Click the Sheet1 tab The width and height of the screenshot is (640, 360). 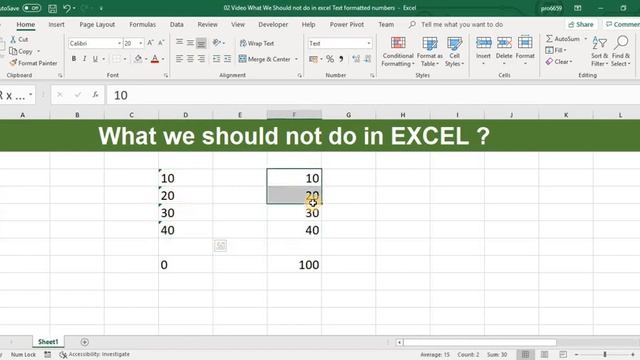[48, 342]
